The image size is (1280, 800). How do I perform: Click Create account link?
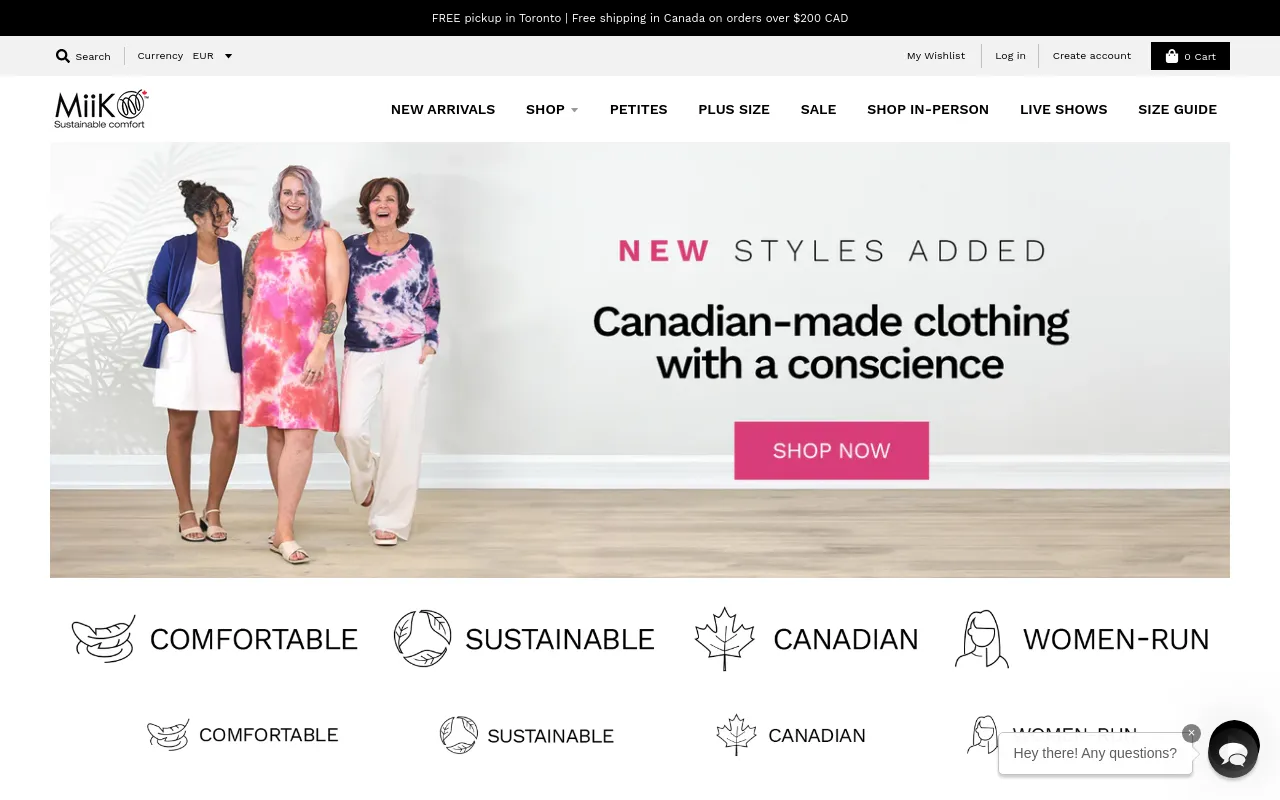point(1092,56)
